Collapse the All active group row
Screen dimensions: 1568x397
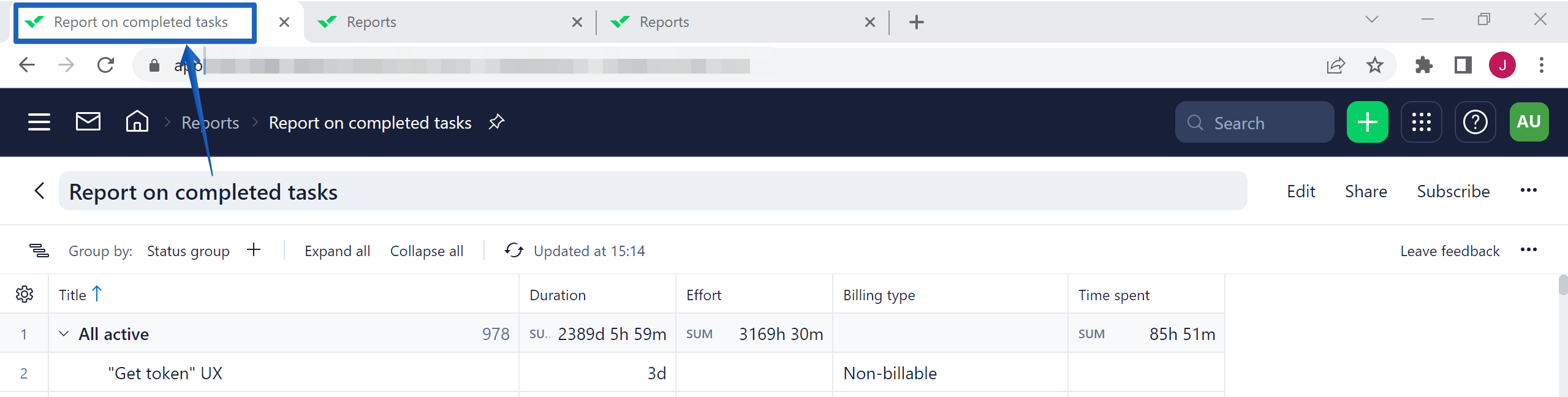(x=64, y=334)
